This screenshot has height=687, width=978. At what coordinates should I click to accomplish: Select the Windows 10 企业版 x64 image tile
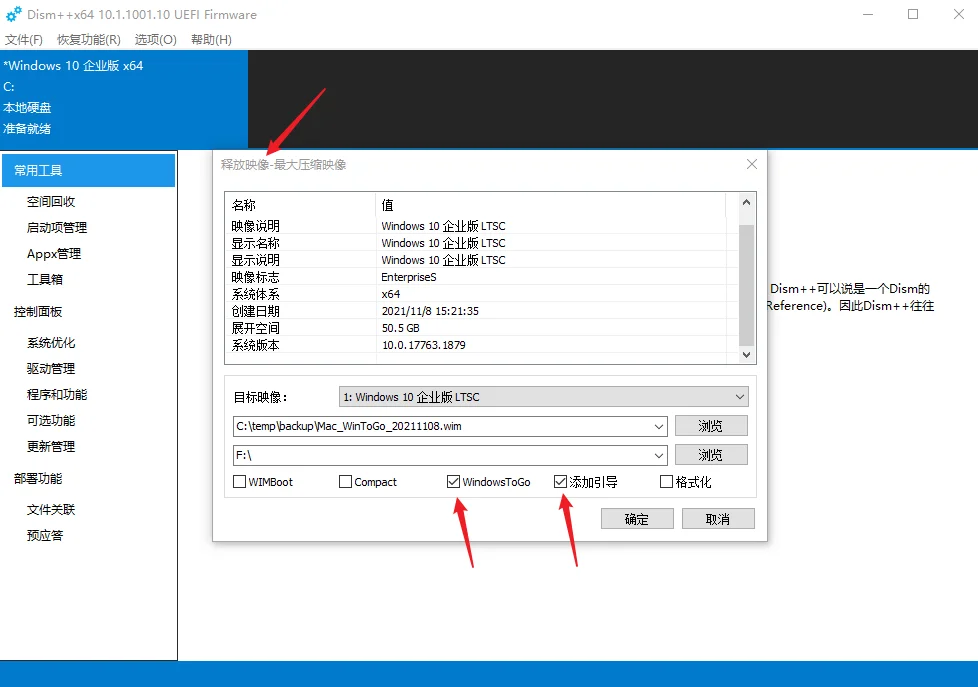(x=124, y=99)
